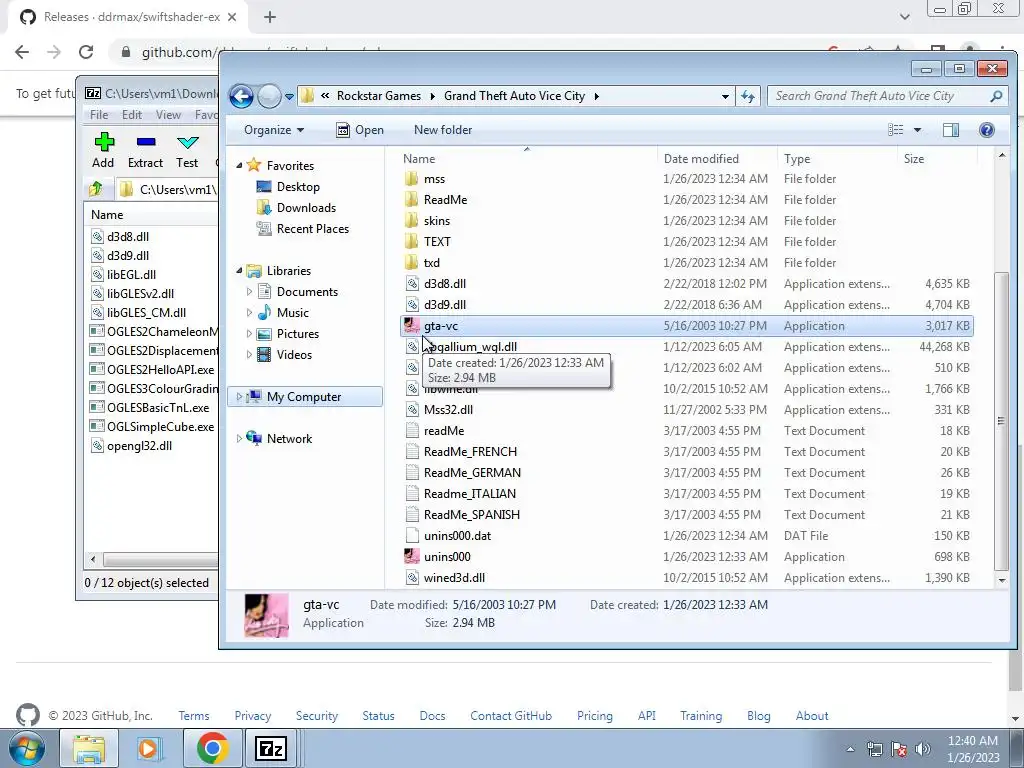Click New folder in Explorer toolbar
Viewport: 1024px width, 768px height.
click(x=443, y=130)
